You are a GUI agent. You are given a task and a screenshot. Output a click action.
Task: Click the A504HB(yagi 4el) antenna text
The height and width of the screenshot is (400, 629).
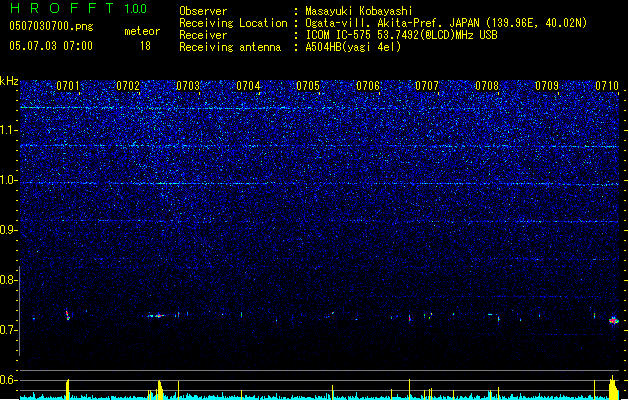353,47
